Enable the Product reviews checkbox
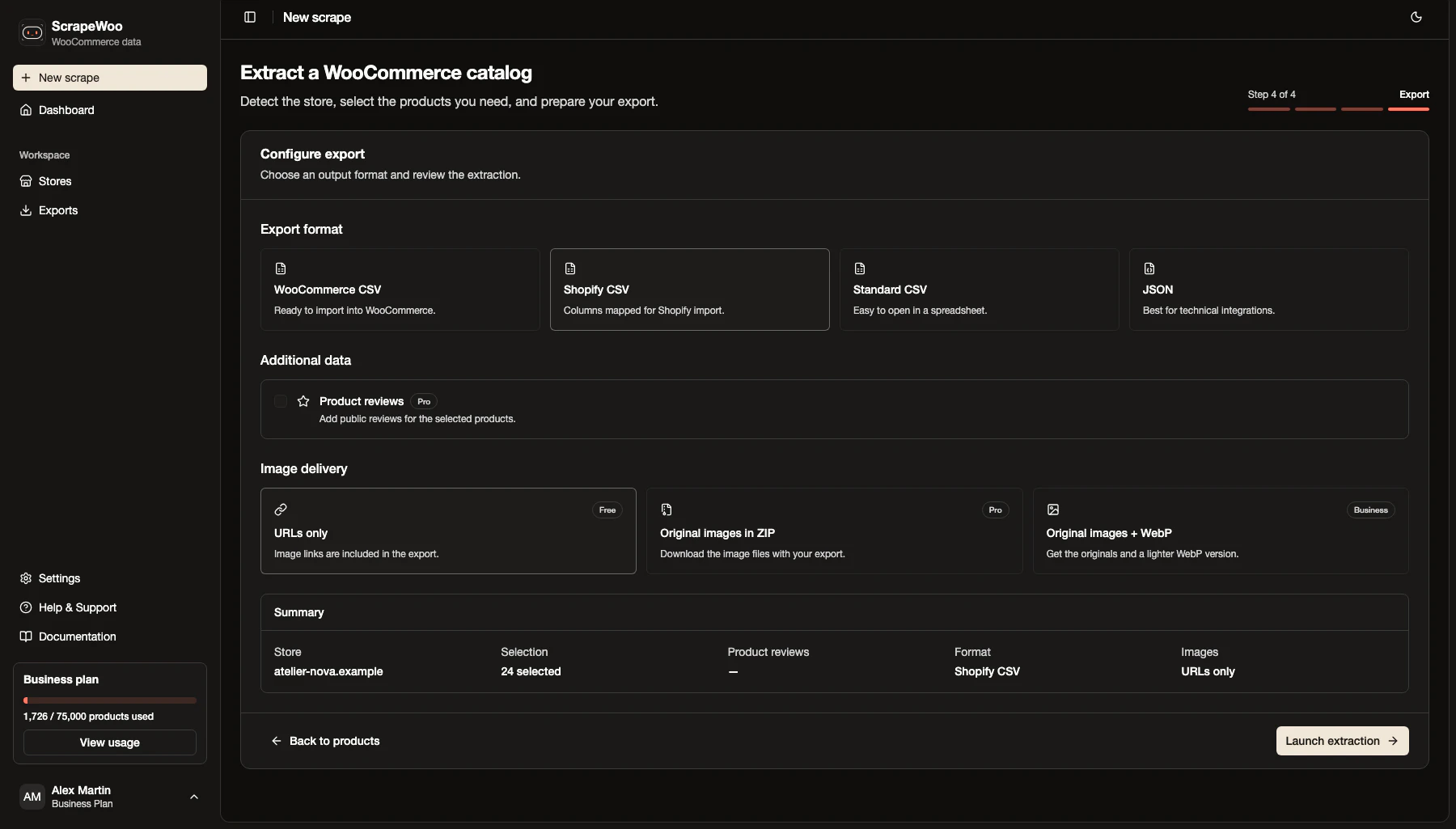 coord(281,401)
